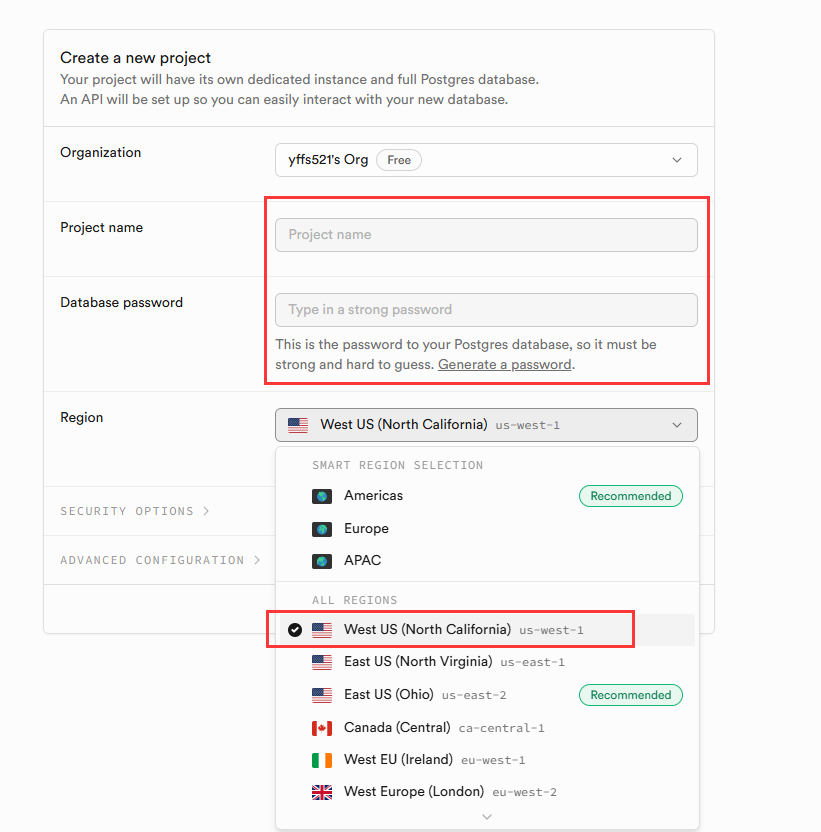Click the APAC globe icon
Screen dimensions: 821x832
tap(322, 561)
